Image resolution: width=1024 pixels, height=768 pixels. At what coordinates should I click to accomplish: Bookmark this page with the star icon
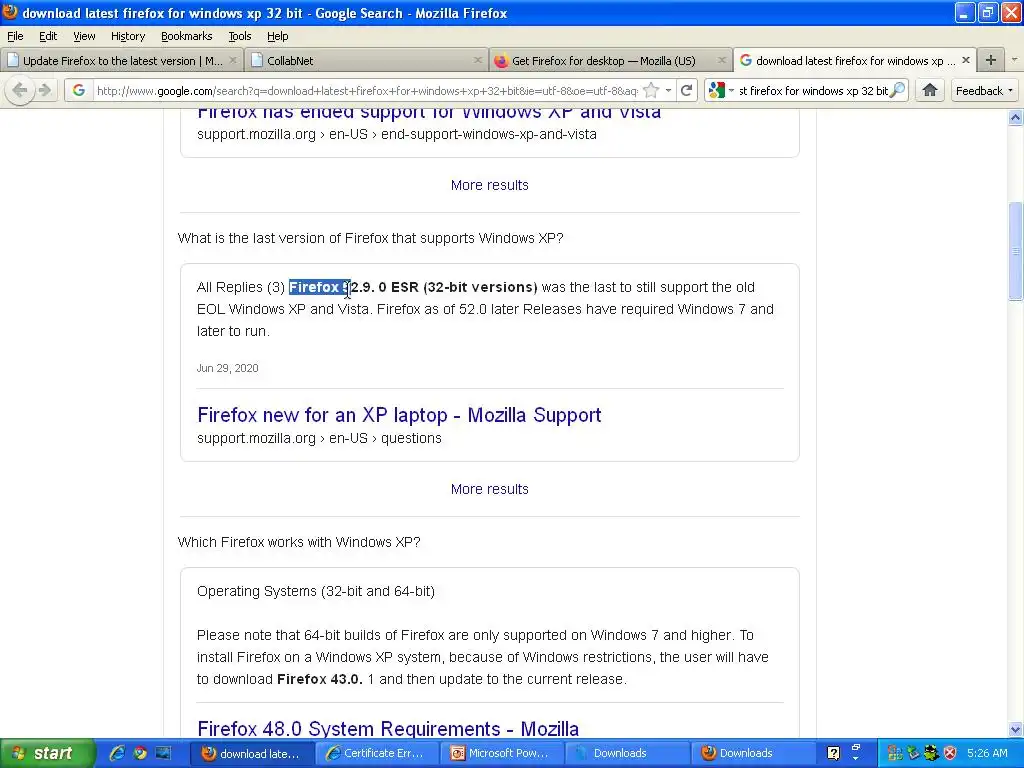click(650, 90)
